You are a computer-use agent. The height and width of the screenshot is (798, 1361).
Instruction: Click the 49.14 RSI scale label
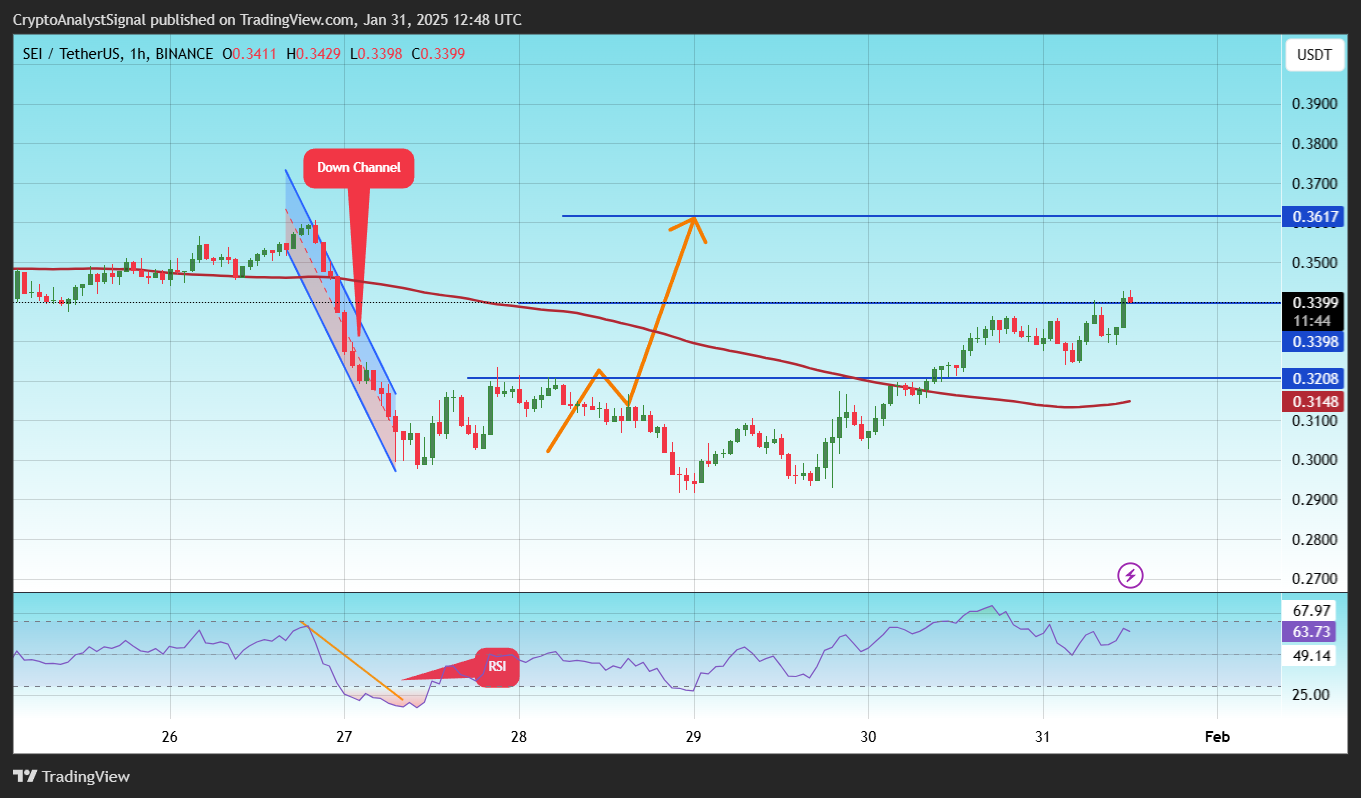(x=1311, y=656)
